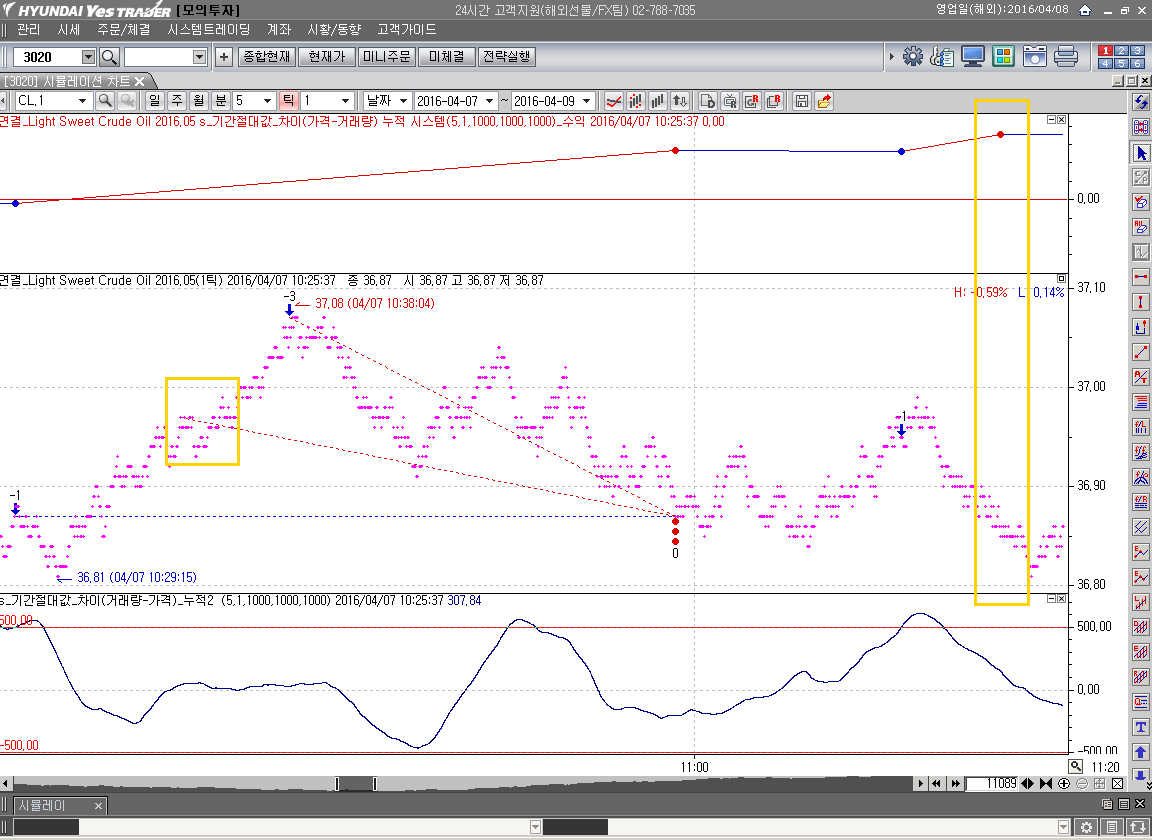Click the 전략실행 button

click(x=506, y=57)
